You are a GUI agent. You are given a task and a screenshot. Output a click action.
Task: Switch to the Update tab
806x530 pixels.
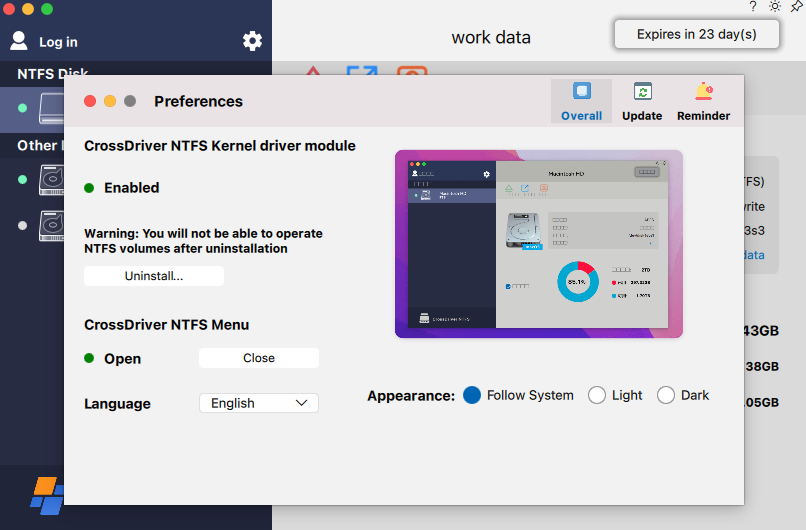pos(642,102)
